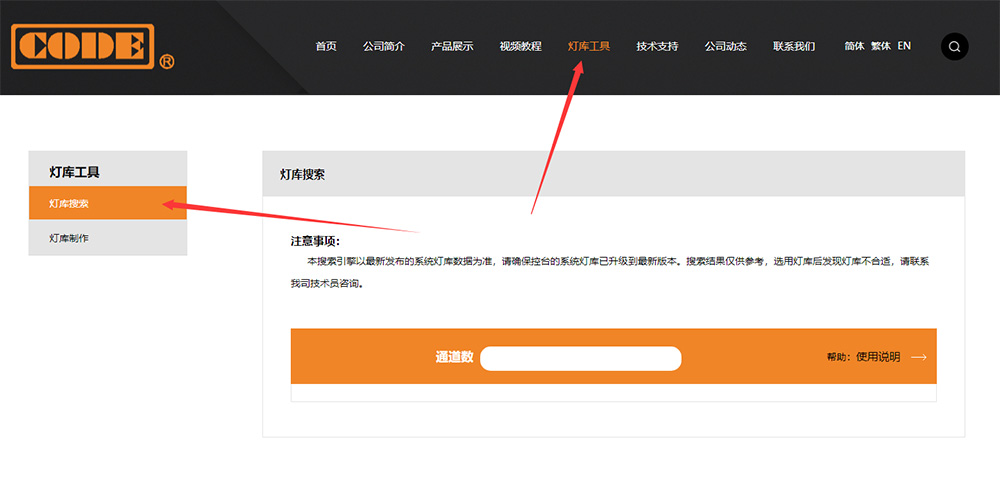Click the 通道数 input field
The height and width of the screenshot is (484, 1000).
pos(580,358)
